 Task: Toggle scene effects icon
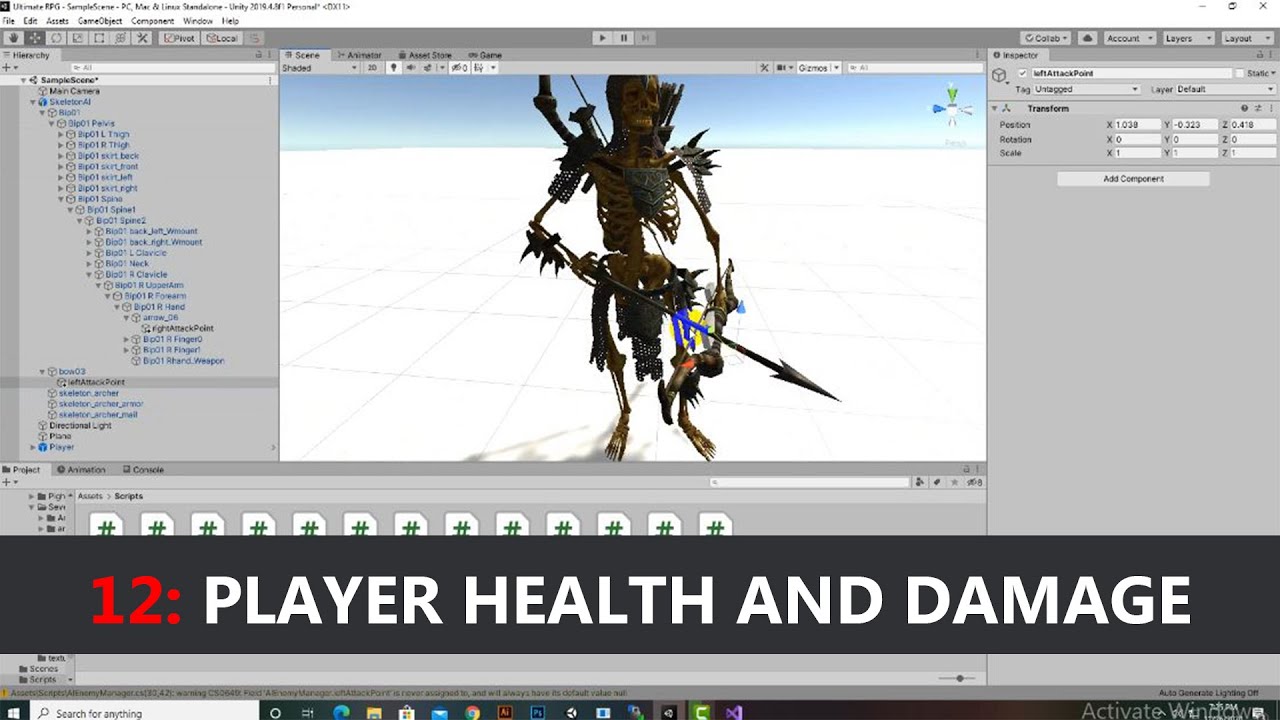pyautogui.click(x=429, y=68)
